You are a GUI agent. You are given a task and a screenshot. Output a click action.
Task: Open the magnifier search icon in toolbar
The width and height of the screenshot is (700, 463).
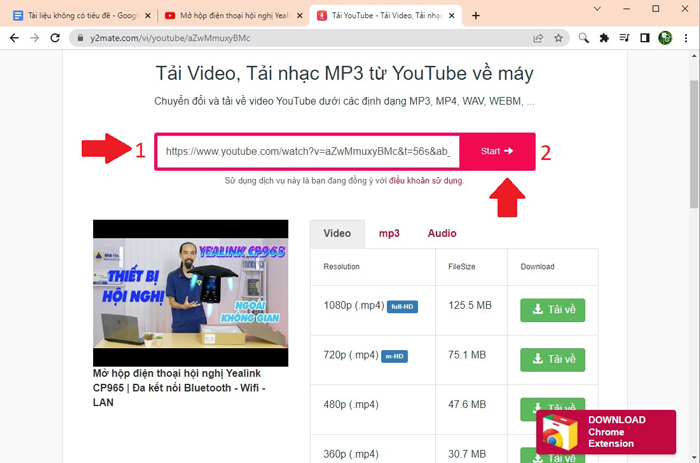click(583, 38)
